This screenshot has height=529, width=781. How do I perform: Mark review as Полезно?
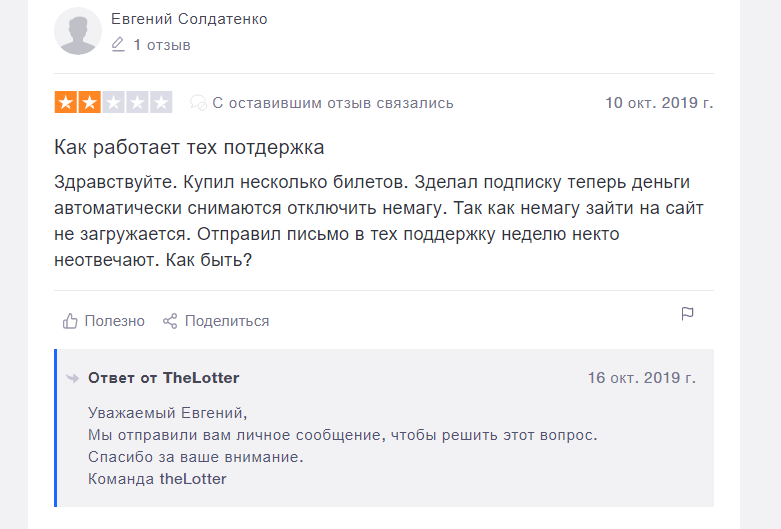pyautogui.click(x=115, y=321)
